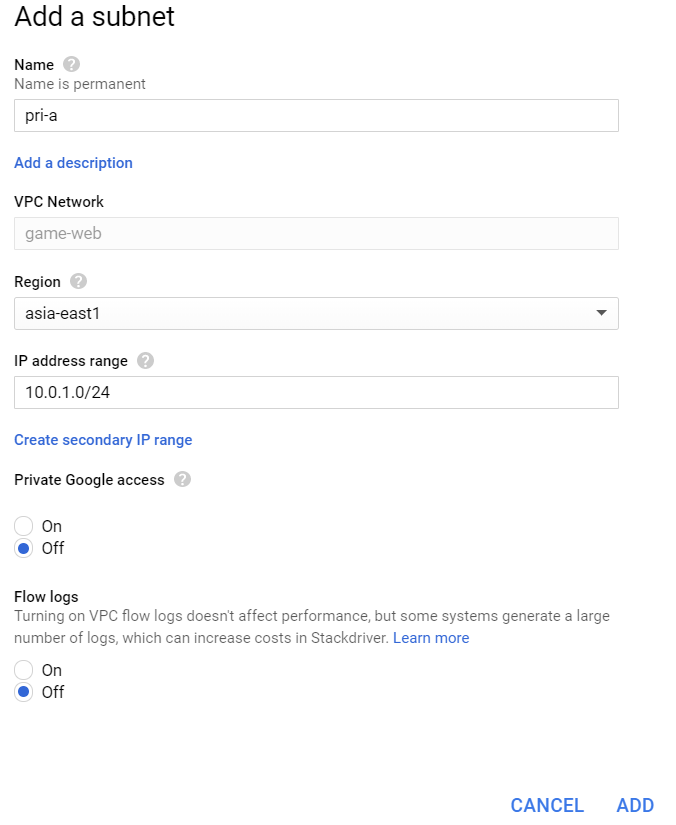Screen dimensions: 676x825
Task: Open the Region help tooltip icon
Action: click(79, 282)
